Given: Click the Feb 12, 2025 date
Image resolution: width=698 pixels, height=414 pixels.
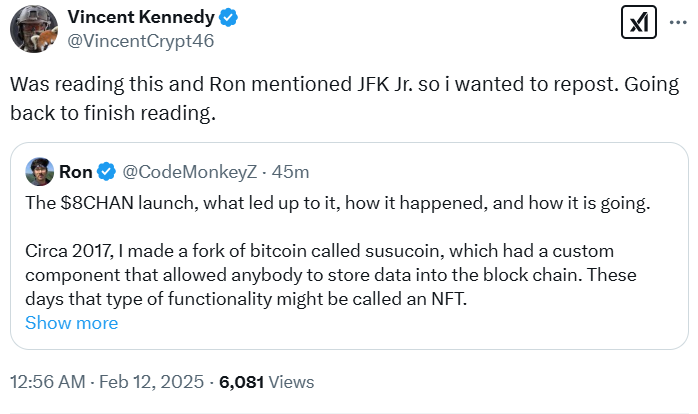Looking at the screenshot, I should point(154,382).
